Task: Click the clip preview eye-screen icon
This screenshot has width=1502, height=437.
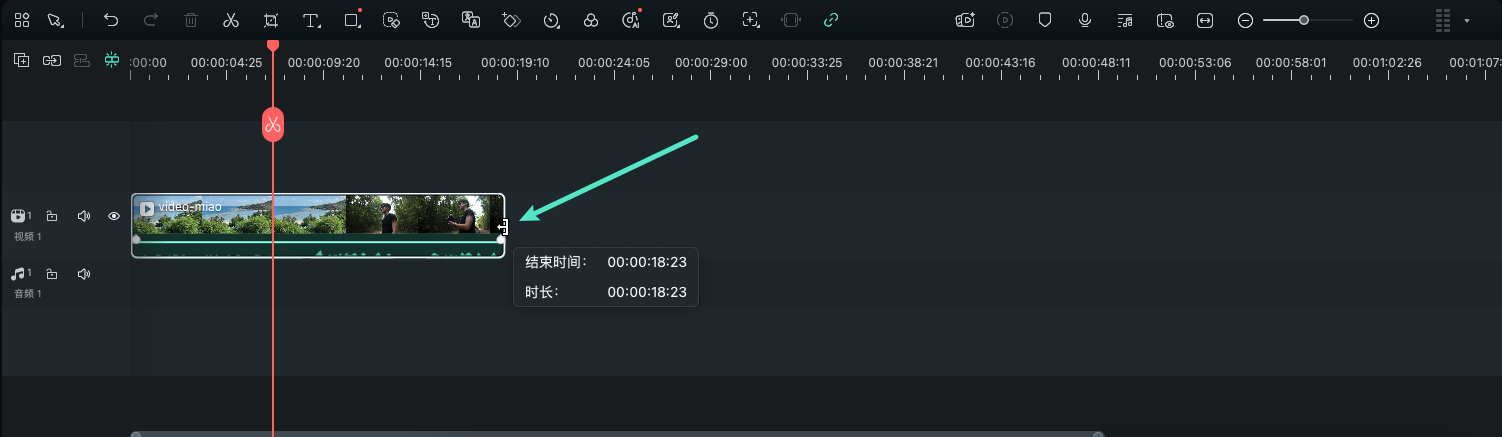Action: coord(1165,20)
